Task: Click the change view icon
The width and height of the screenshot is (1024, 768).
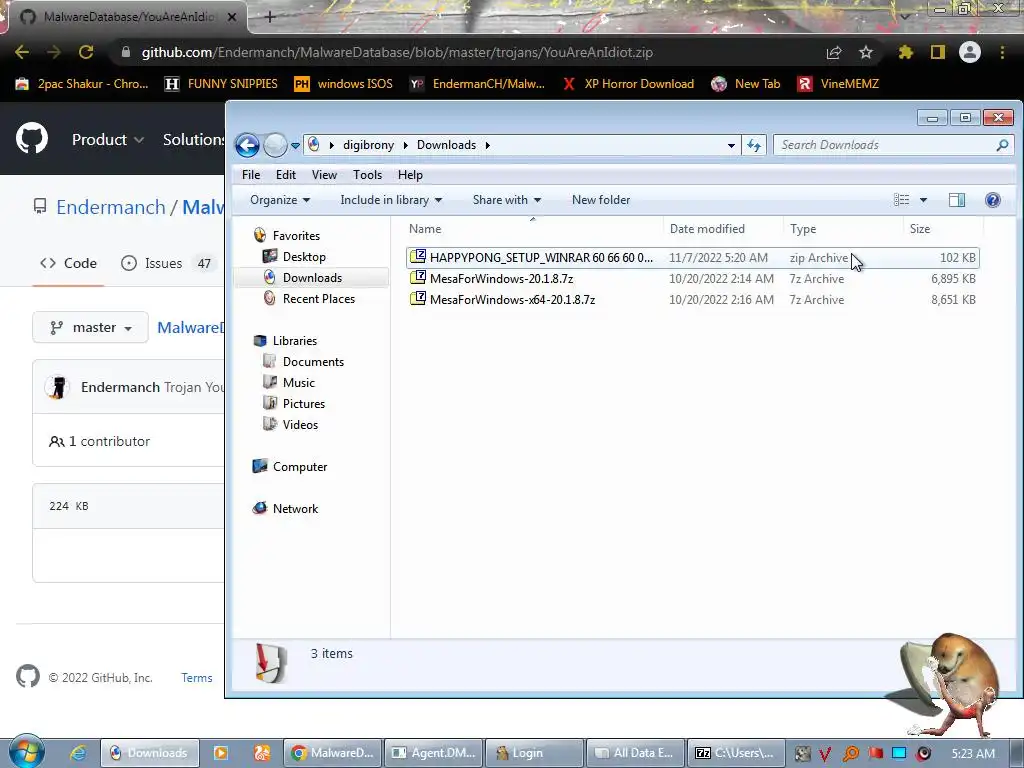Action: [901, 200]
